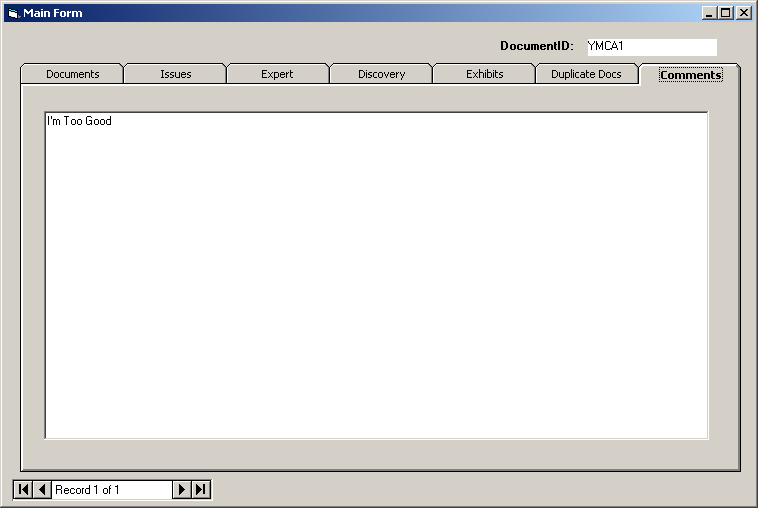The width and height of the screenshot is (758, 508).
Task: Switch to the Documents tab
Action: coord(72,74)
